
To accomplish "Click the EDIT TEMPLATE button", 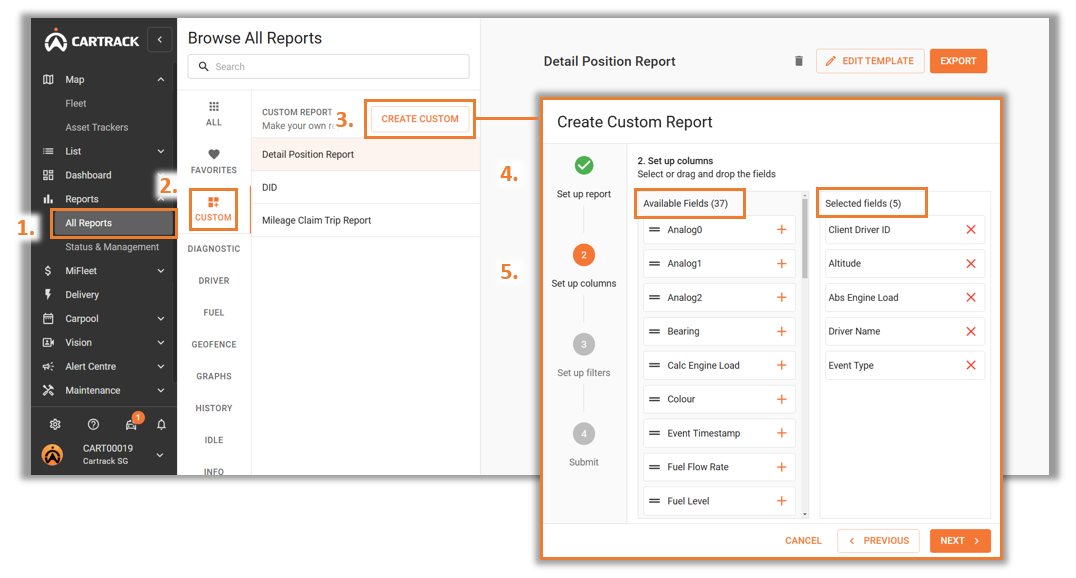I will tap(870, 61).
